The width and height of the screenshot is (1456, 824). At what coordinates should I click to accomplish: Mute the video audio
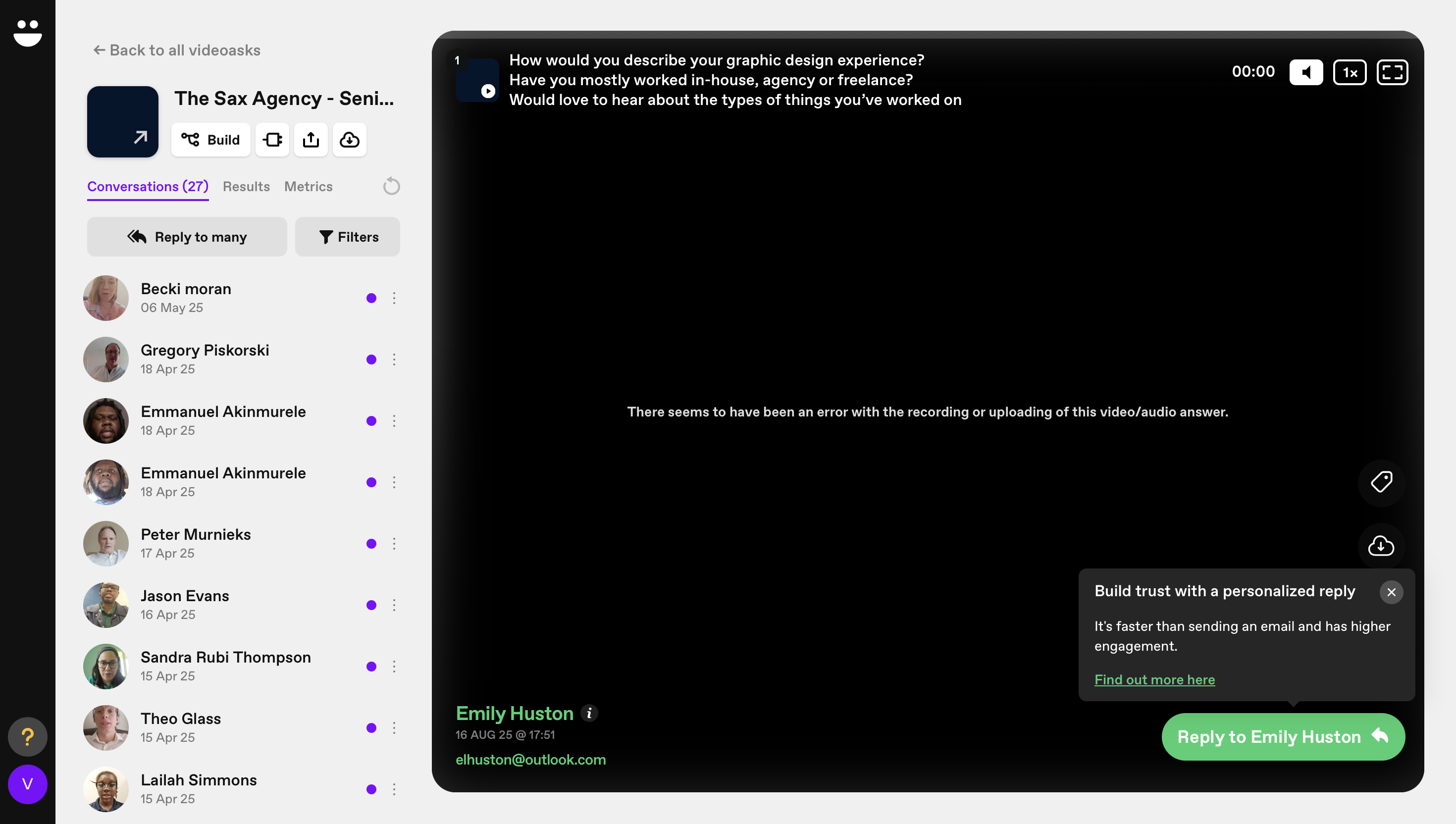(1305, 72)
